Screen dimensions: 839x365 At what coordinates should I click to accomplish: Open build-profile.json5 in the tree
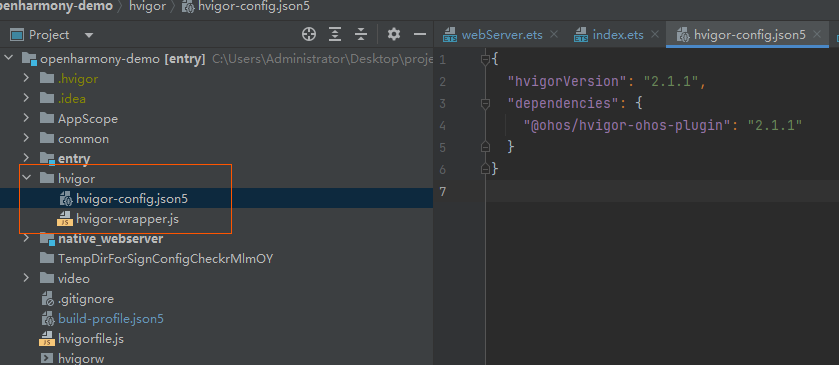click(111, 318)
